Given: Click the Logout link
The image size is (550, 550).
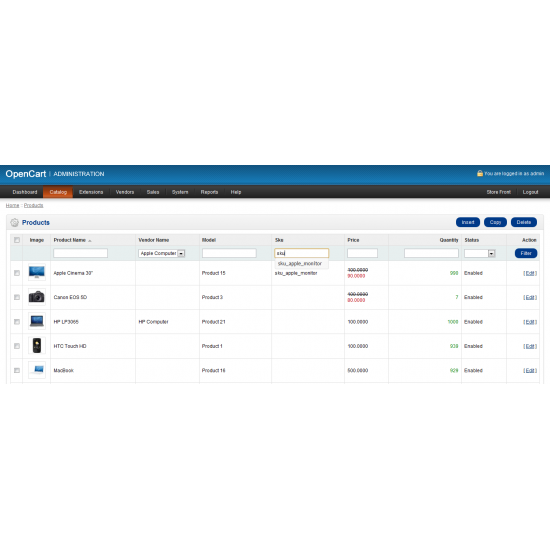Looking at the screenshot, I should [x=530, y=192].
